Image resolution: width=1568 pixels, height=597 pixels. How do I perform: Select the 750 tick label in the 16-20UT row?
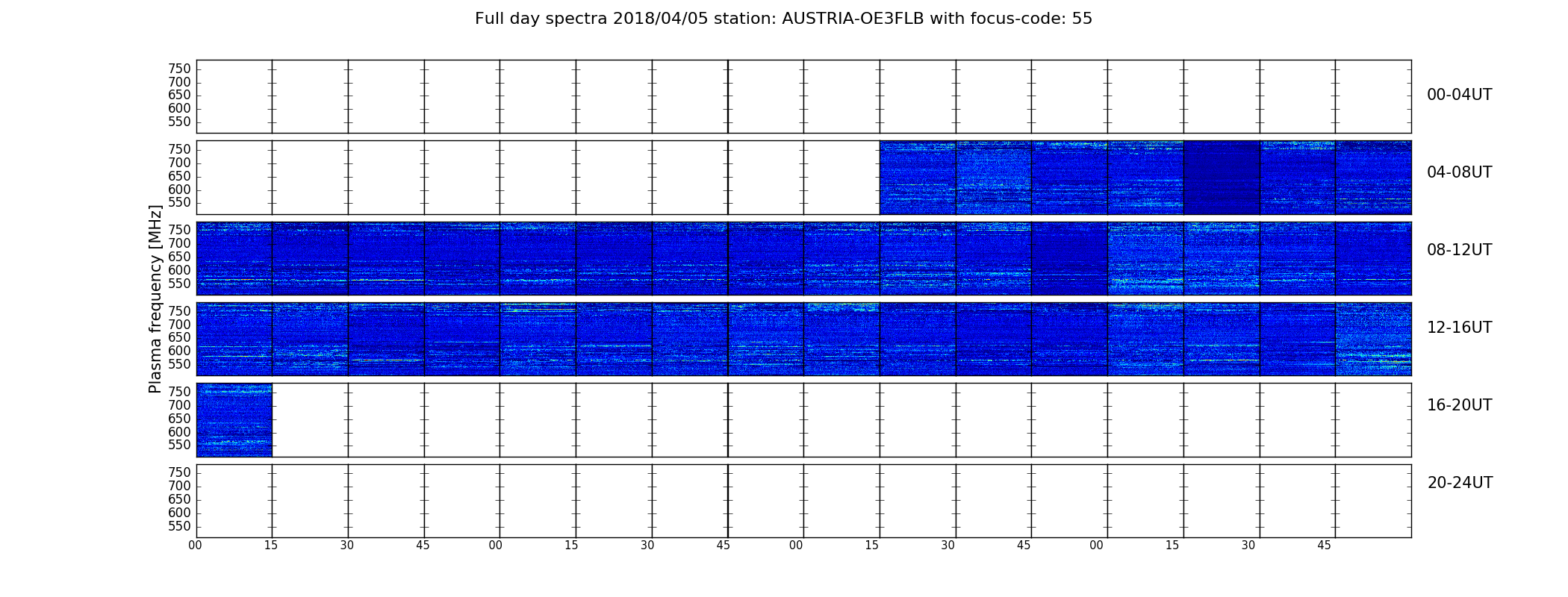click(x=179, y=393)
